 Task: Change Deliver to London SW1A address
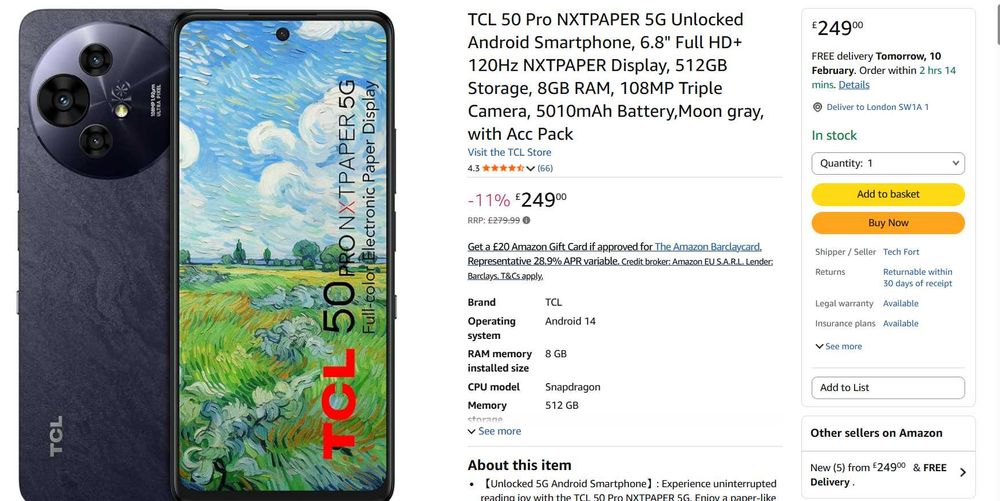[x=878, y=107]
